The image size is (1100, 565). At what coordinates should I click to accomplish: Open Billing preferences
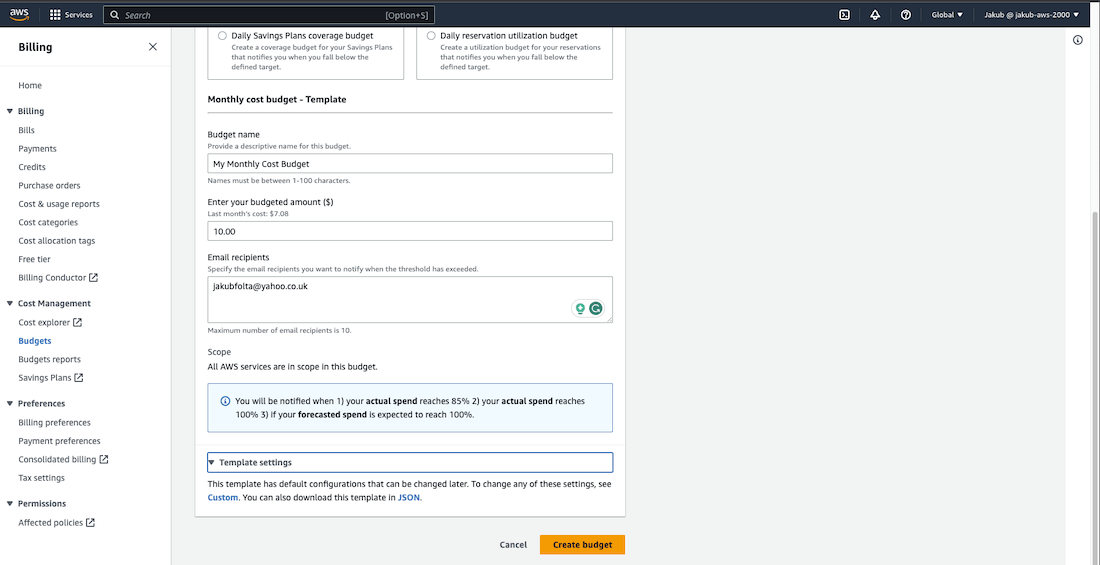(54, 423)
